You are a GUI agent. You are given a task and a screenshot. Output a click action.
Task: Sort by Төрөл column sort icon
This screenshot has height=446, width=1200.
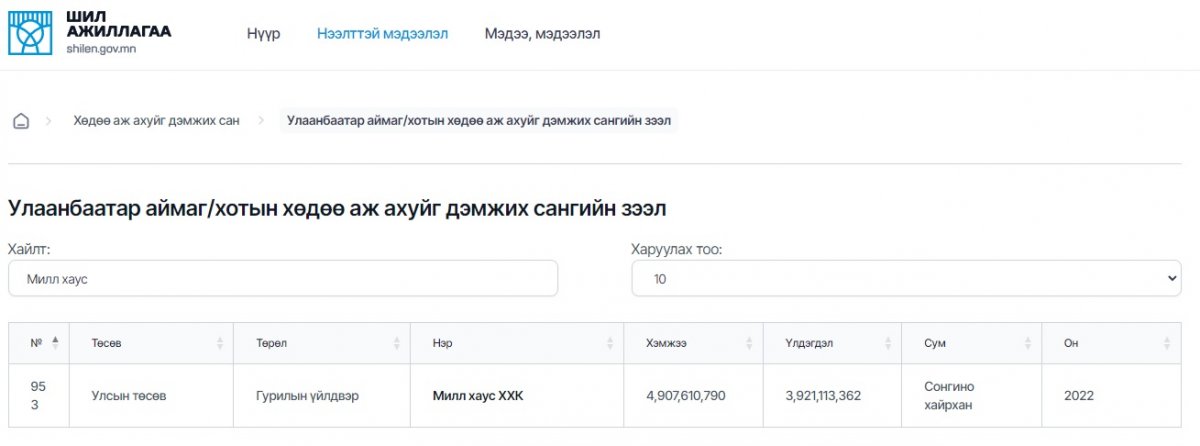[396, 343]
